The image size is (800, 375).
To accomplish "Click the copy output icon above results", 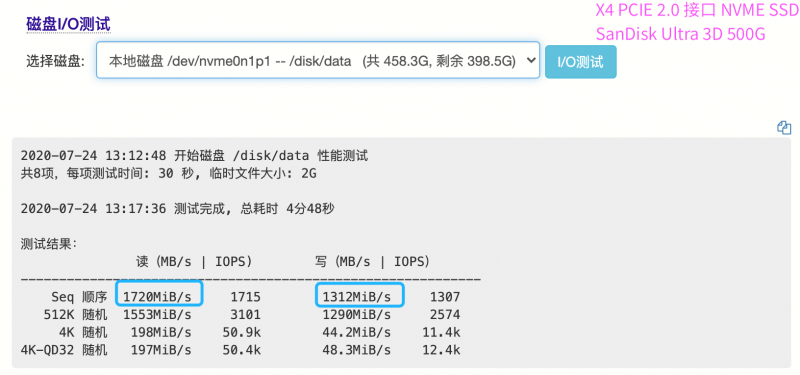I will click(784, 128).
